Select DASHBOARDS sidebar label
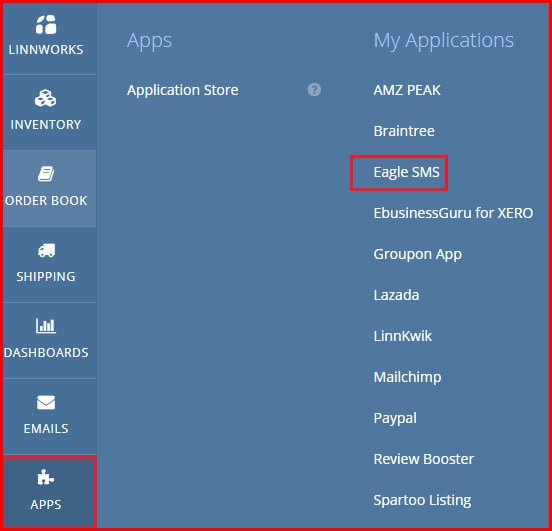 click(46, 352)
